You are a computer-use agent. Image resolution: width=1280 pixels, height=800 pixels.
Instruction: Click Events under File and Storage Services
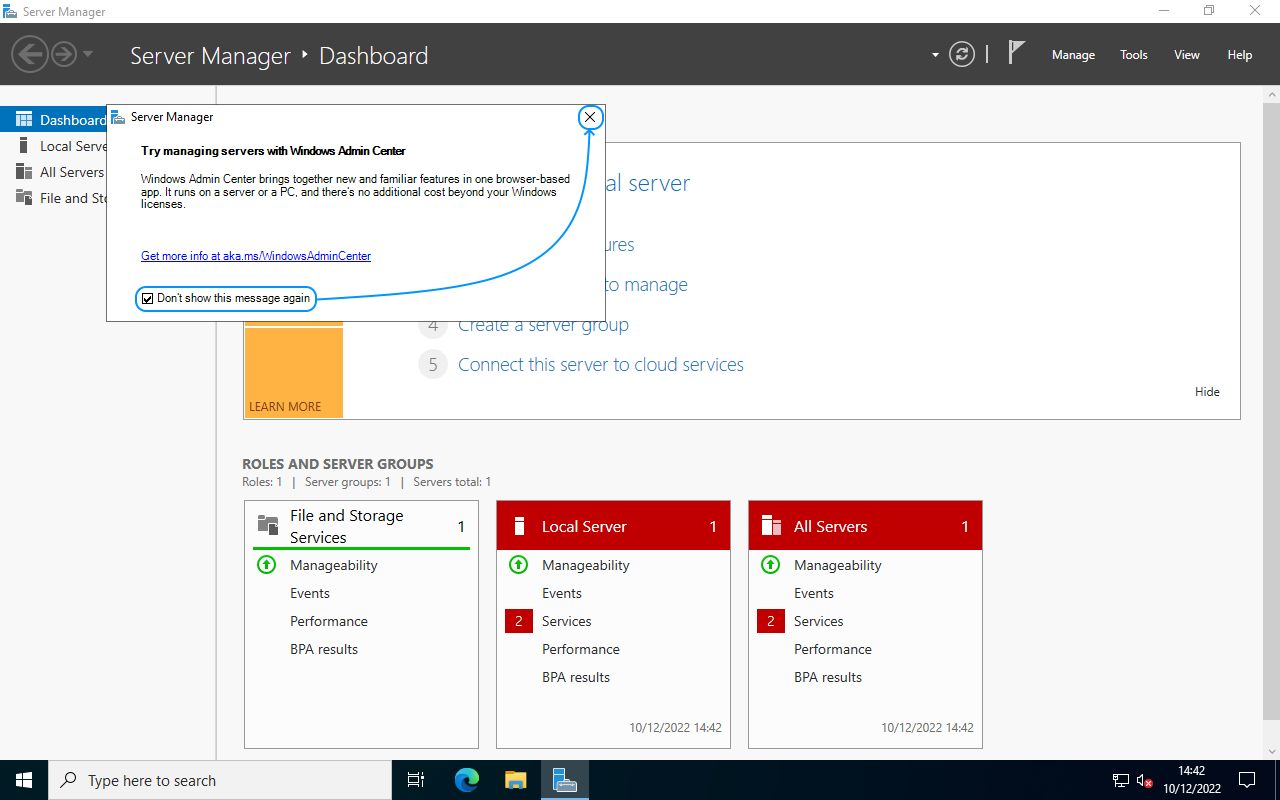pyautogui.click(x=310, y=593)
